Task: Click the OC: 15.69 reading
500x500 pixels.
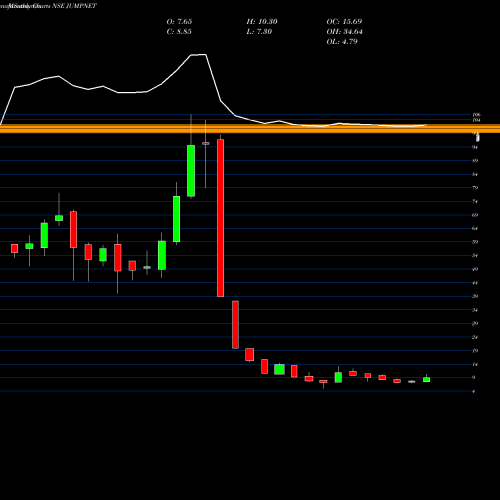Action: click(x=344, y=22)
